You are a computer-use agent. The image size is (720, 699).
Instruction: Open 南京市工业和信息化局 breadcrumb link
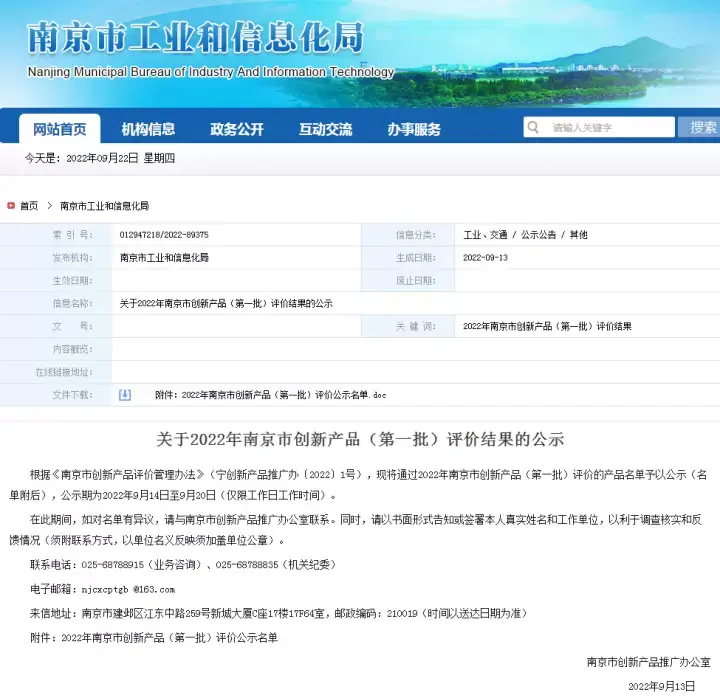(x=104, y=206)
